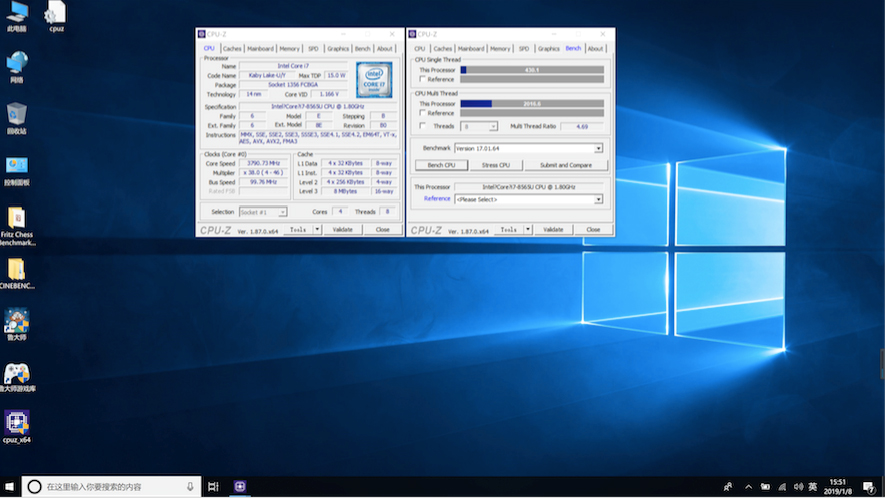
Task: Show hidden tray icons chevron
Action: [x=748, y=487]
